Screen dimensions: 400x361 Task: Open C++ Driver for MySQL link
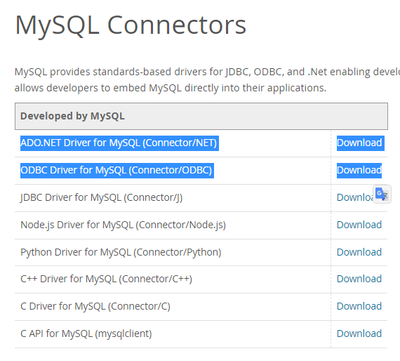point(106,279)
